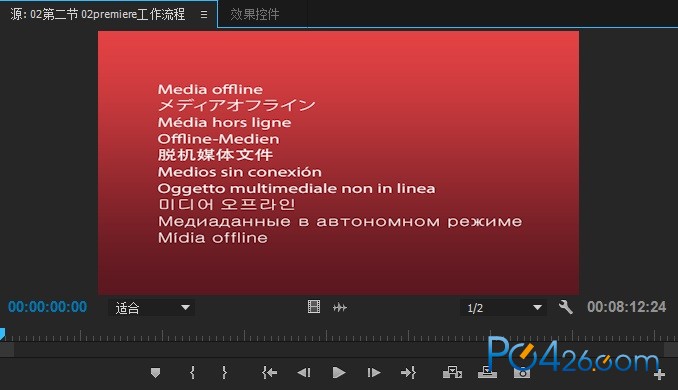
Task: Click the Overwrite edit icon
Action: point(487,372)
